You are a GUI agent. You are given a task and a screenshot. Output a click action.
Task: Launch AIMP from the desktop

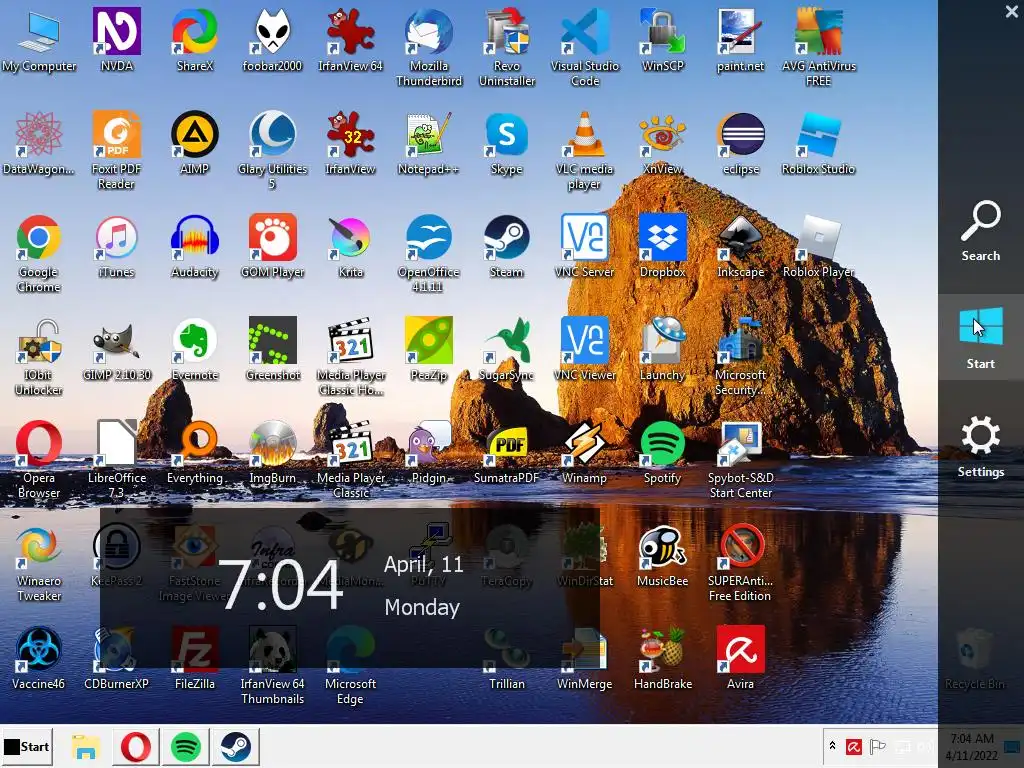[x=195, y=143]
